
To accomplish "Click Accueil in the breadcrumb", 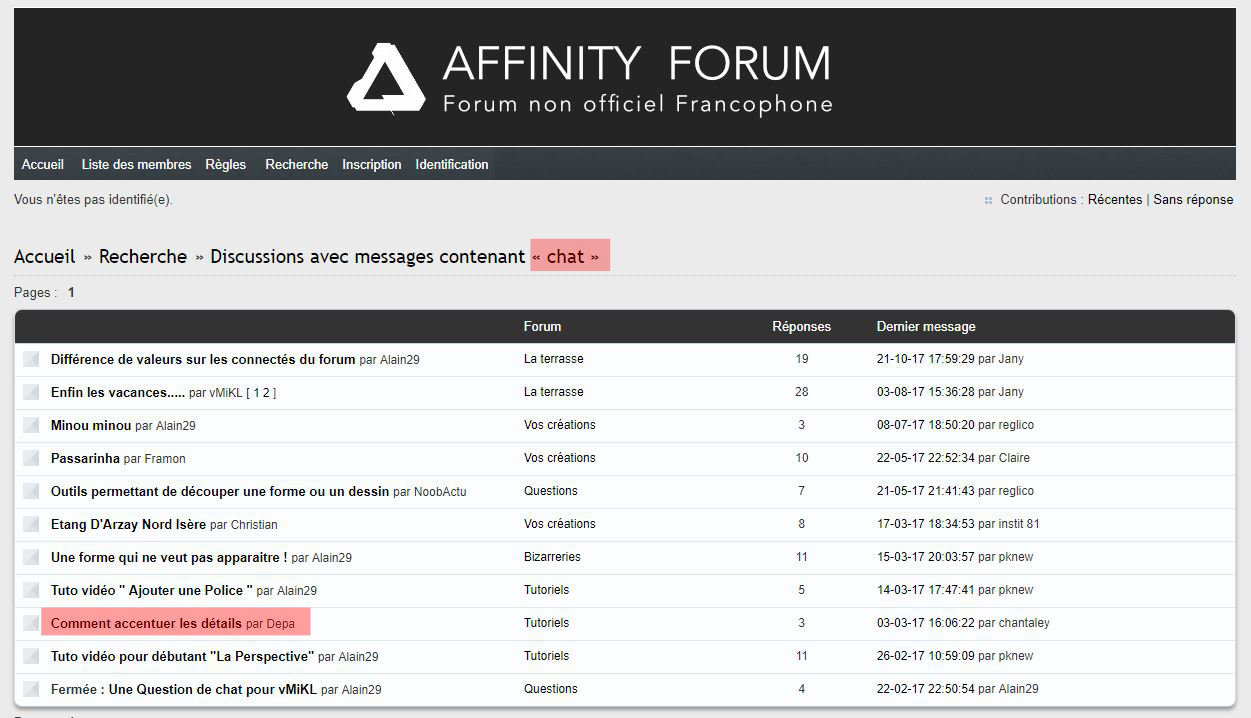I will pos(45,256).
